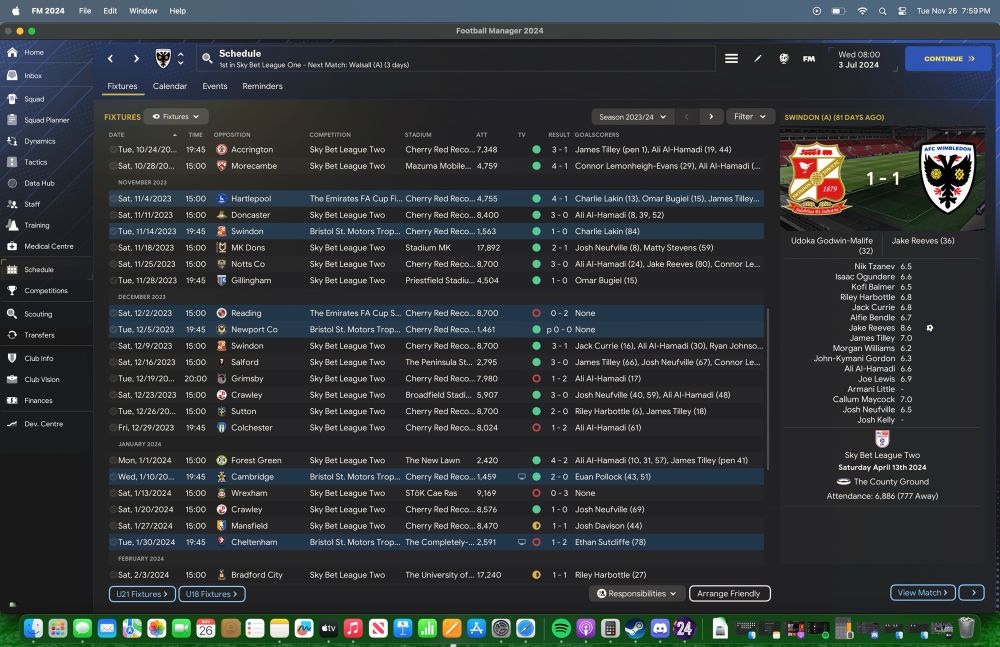Image resolution: width=1000 pixels, height=647 pixels.
Task: Go to next season arrow
Action: click(710, 117)
